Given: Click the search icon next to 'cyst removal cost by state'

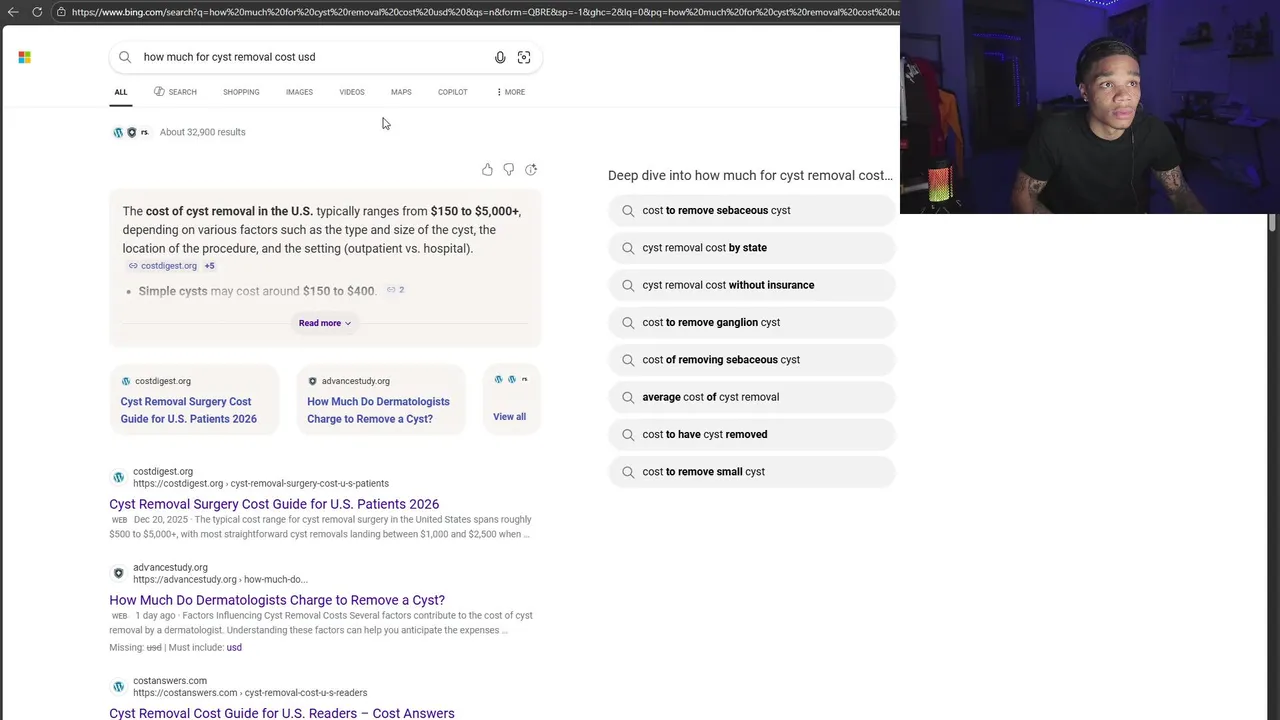Looking at the screenshot, I should click(628, 248).
